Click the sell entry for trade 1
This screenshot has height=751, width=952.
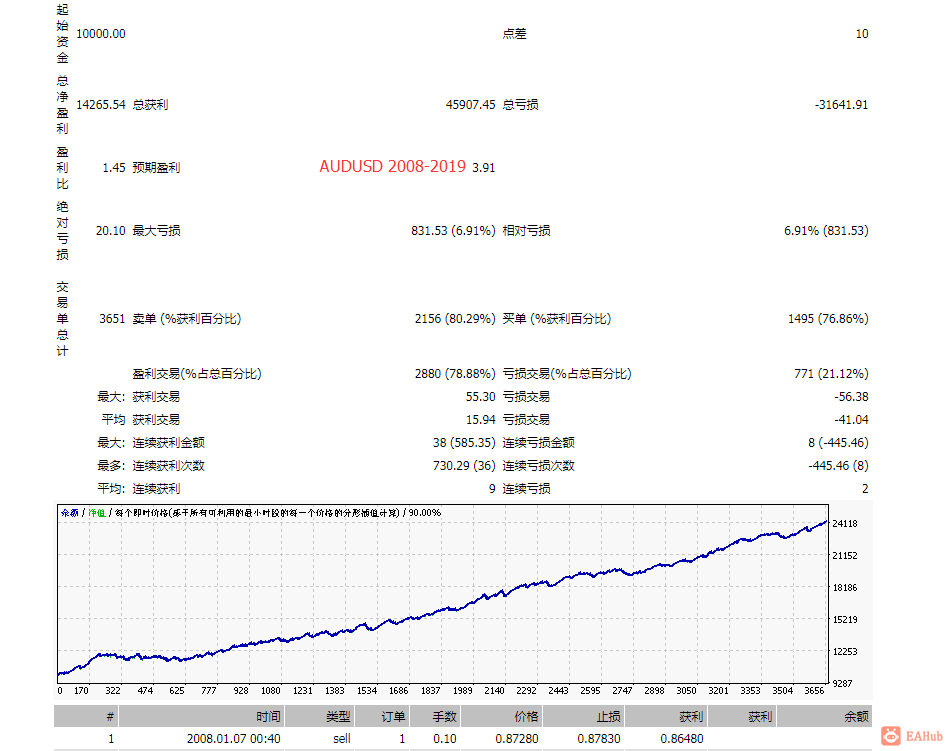pyautogui.click(x=341, y=738)
